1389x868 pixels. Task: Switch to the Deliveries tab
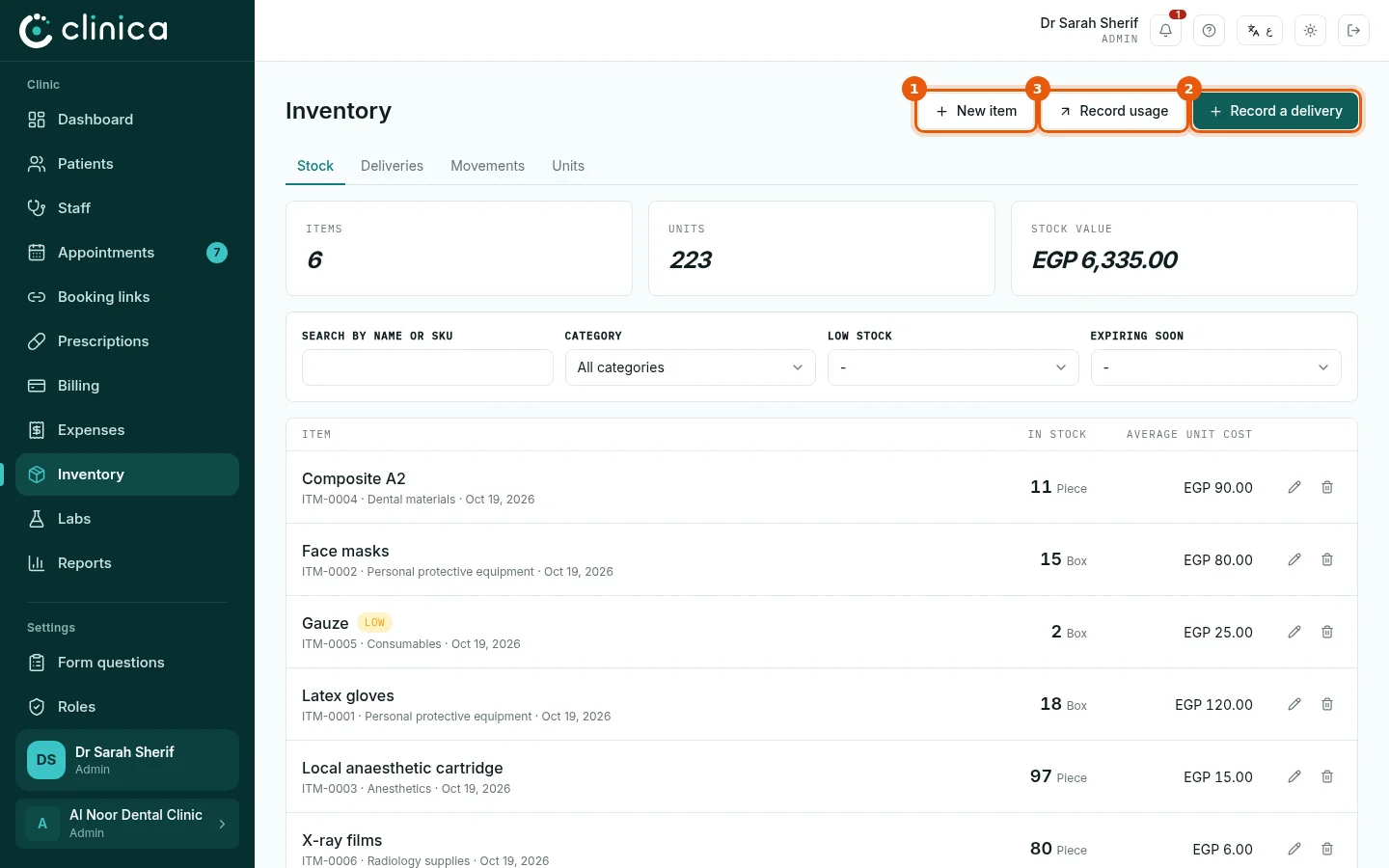click(392, 166)
